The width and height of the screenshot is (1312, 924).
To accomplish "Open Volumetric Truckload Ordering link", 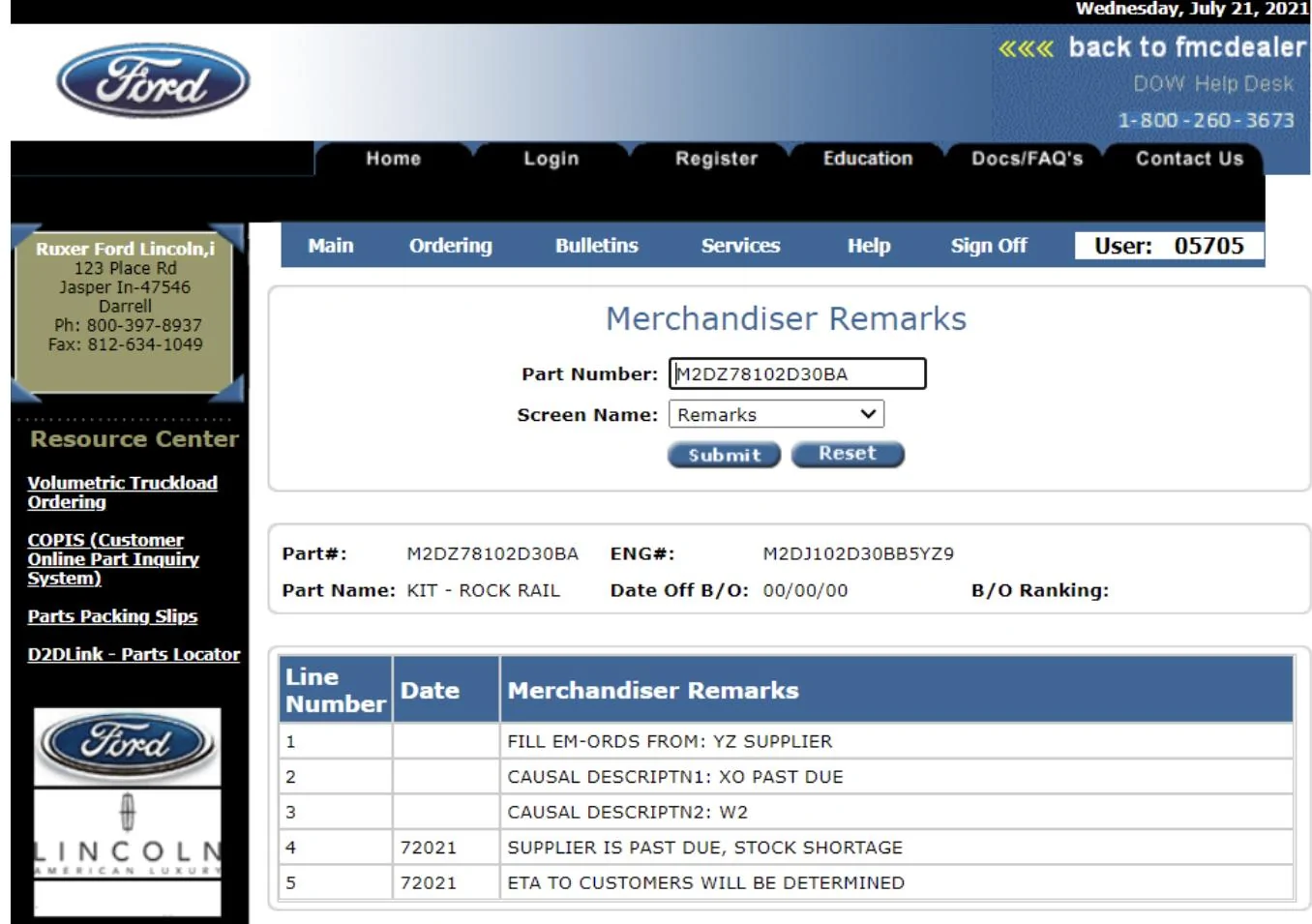I will (122, 492).
